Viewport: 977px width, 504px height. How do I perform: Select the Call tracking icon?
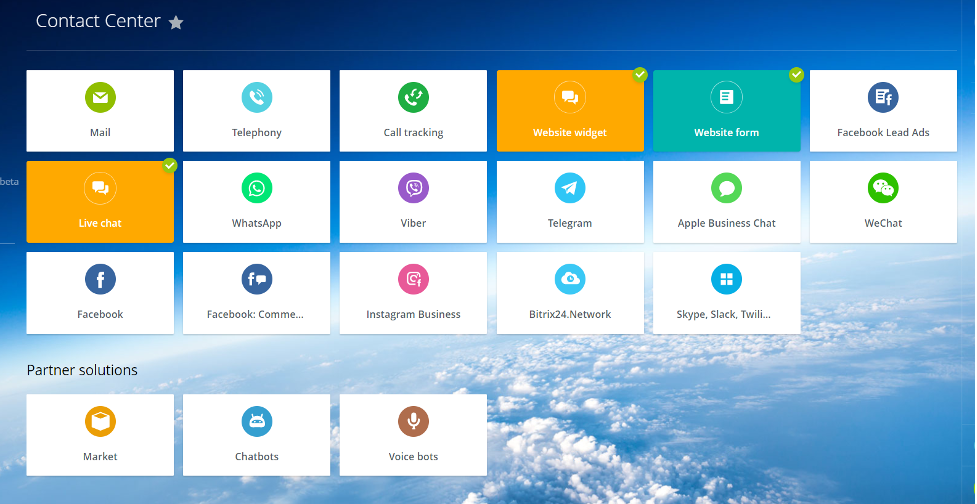(413, 97)
